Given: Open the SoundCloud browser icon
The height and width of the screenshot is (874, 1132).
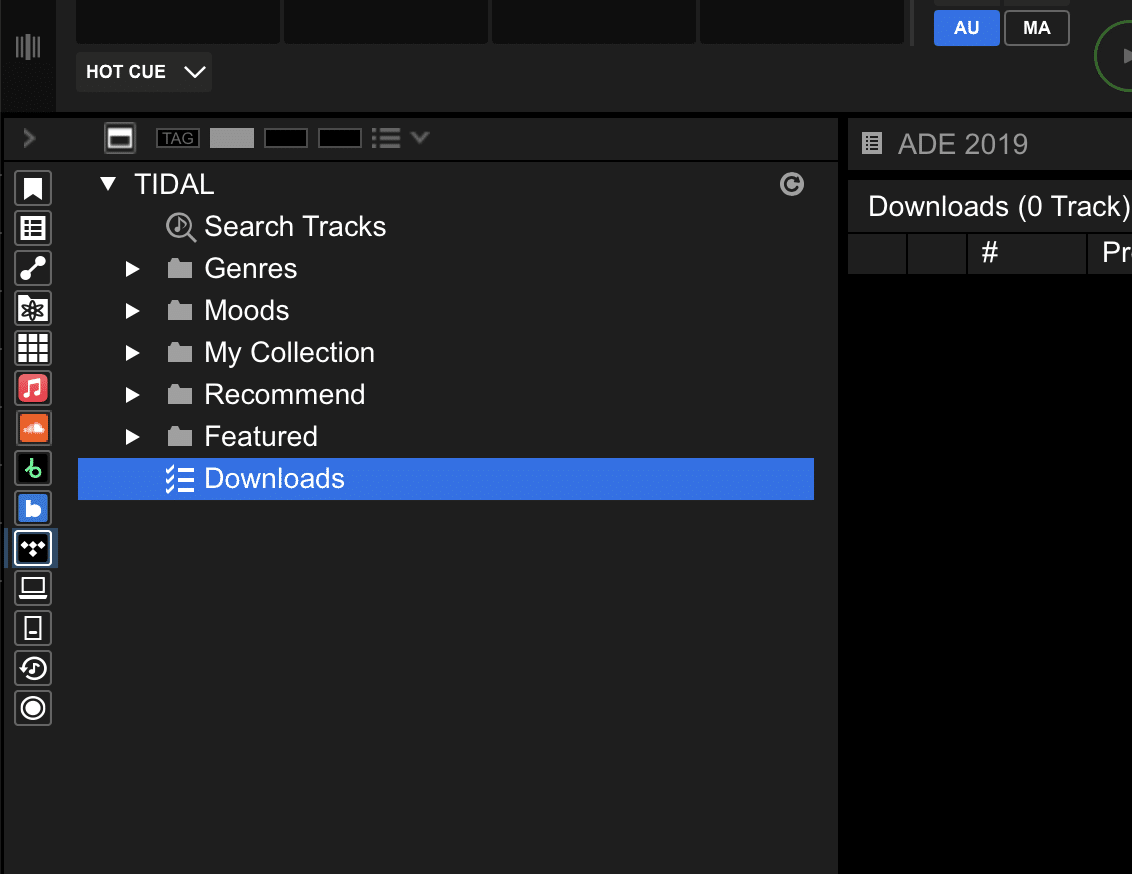Looking at the screenshot, I should click(x=32, y=428).
